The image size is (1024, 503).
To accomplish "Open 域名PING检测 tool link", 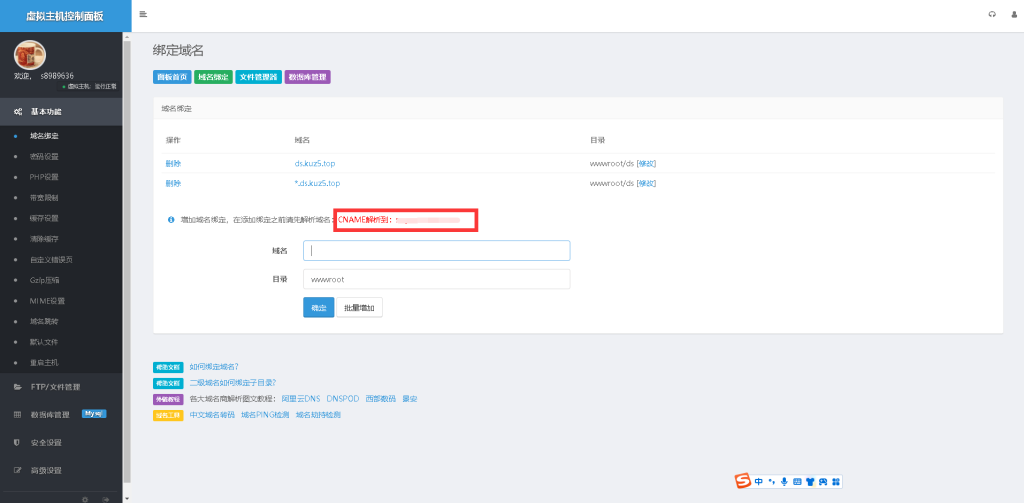I will point(265,414).
